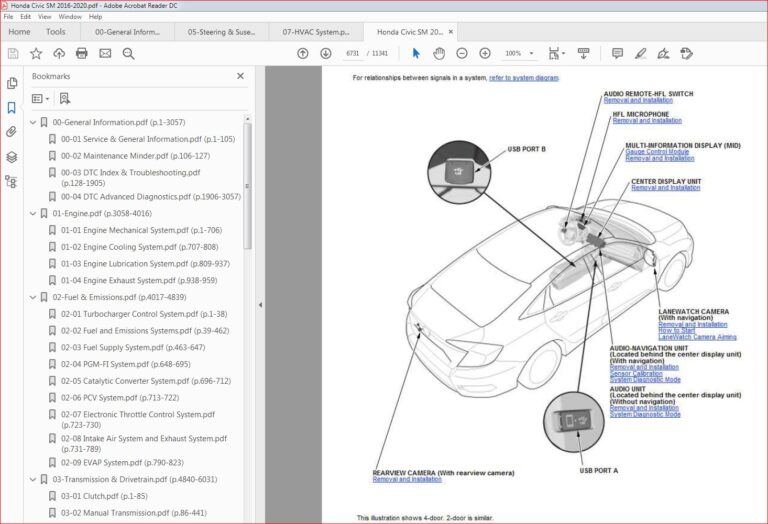Viewport: 768px width, 524px height.
Task: Switch to the 05-Steering & Suse... tab
Action: [221, 32]
